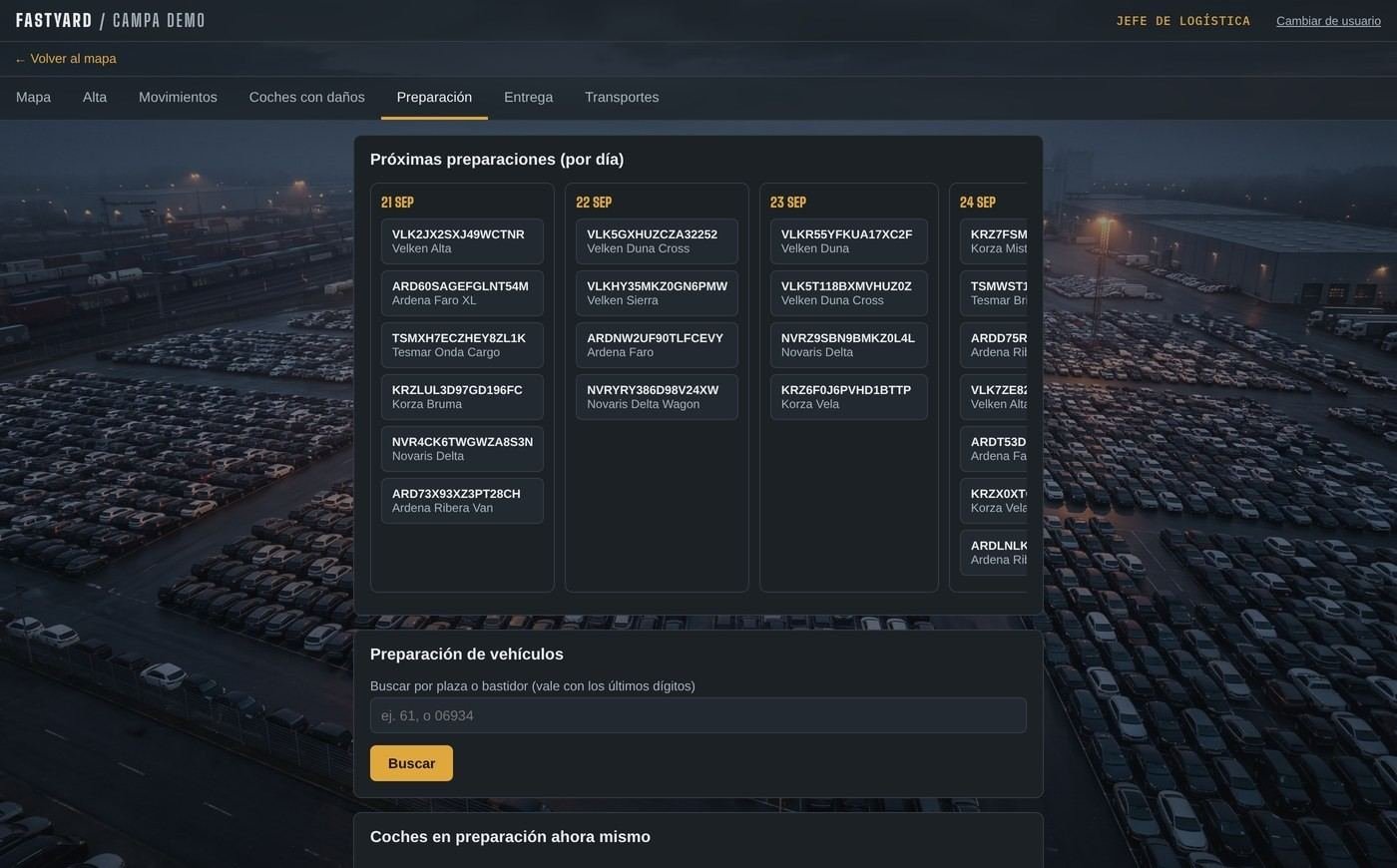
Task: Open the ARD60SAGEFGLNT54M Ardena Faro XL card
Action: 462,293
